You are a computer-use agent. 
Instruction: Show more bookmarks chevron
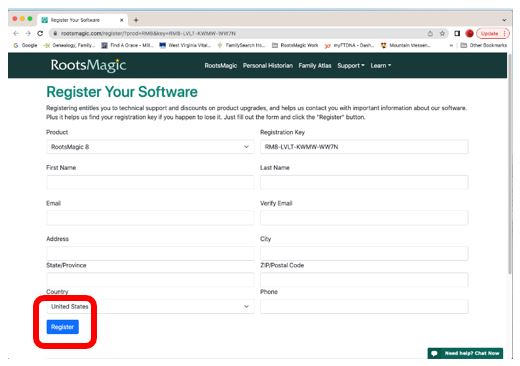[x=451, y=45]
